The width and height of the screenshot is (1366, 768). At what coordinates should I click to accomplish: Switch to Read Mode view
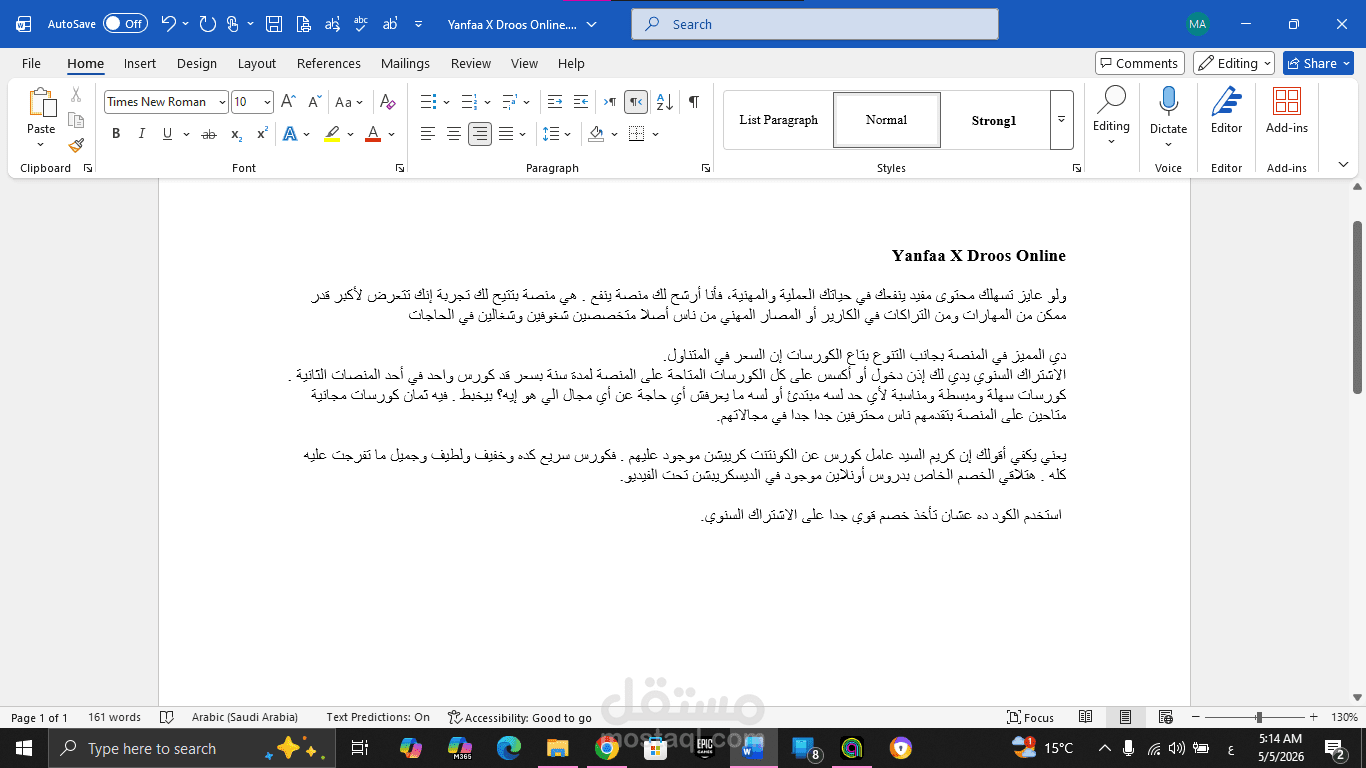pos(1086,717)
